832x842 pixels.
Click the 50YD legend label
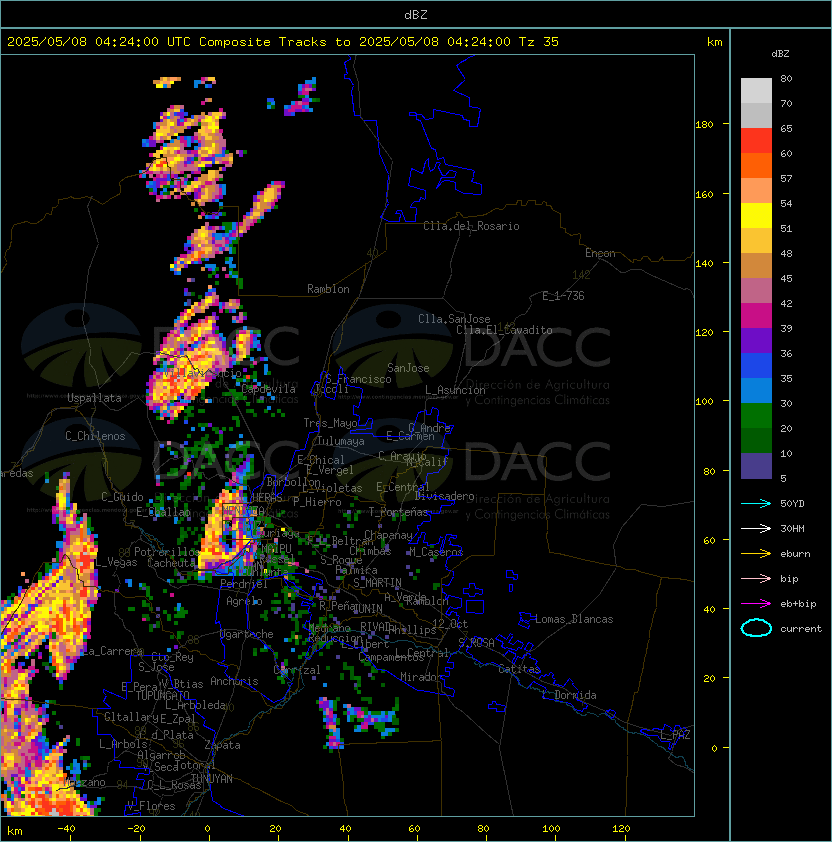[x=792, y=504]
